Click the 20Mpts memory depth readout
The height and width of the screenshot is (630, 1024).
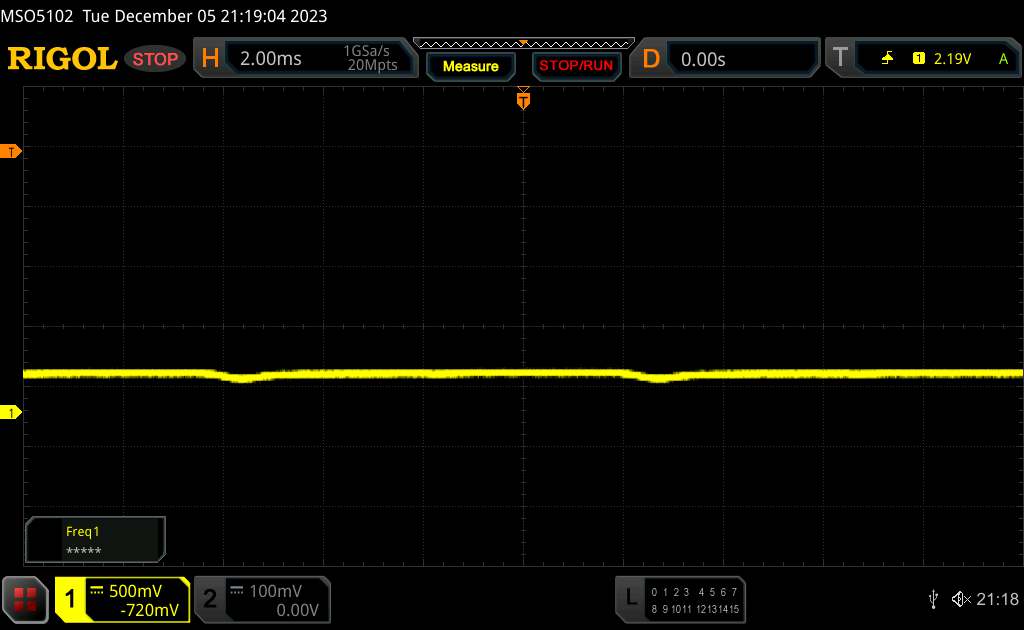(x=372, y=65)
